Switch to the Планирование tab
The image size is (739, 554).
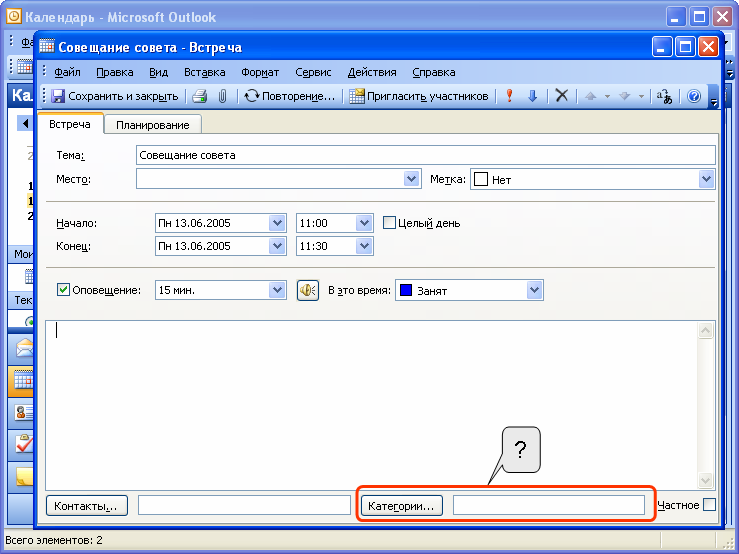pos(153,125)
